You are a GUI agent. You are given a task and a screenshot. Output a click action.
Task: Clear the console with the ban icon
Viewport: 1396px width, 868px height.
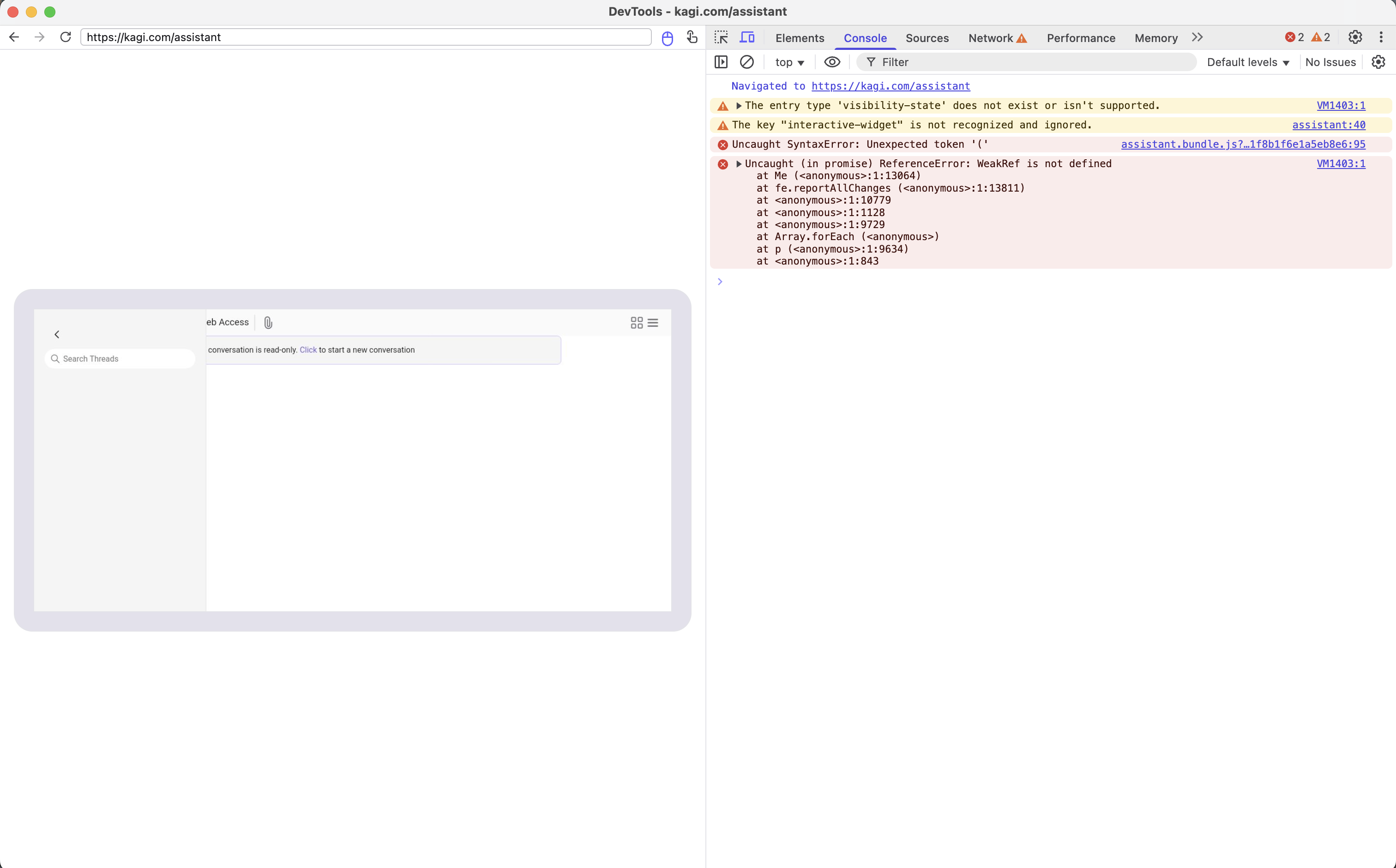747,62
